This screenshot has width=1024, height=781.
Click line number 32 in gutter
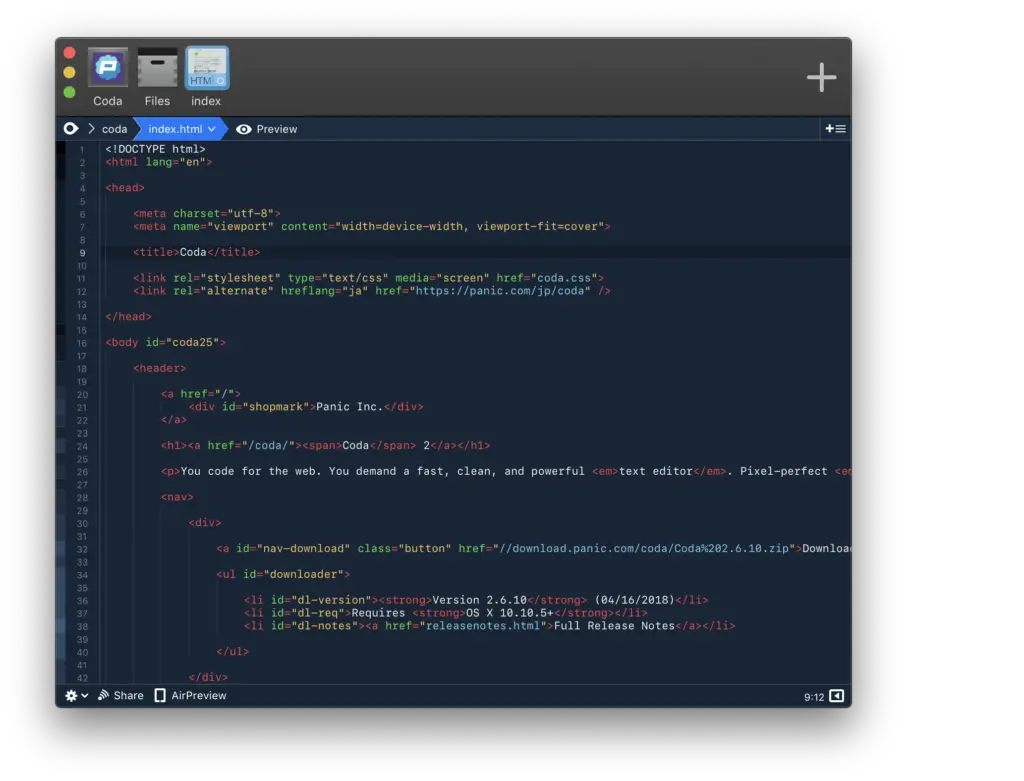point(82,549)
